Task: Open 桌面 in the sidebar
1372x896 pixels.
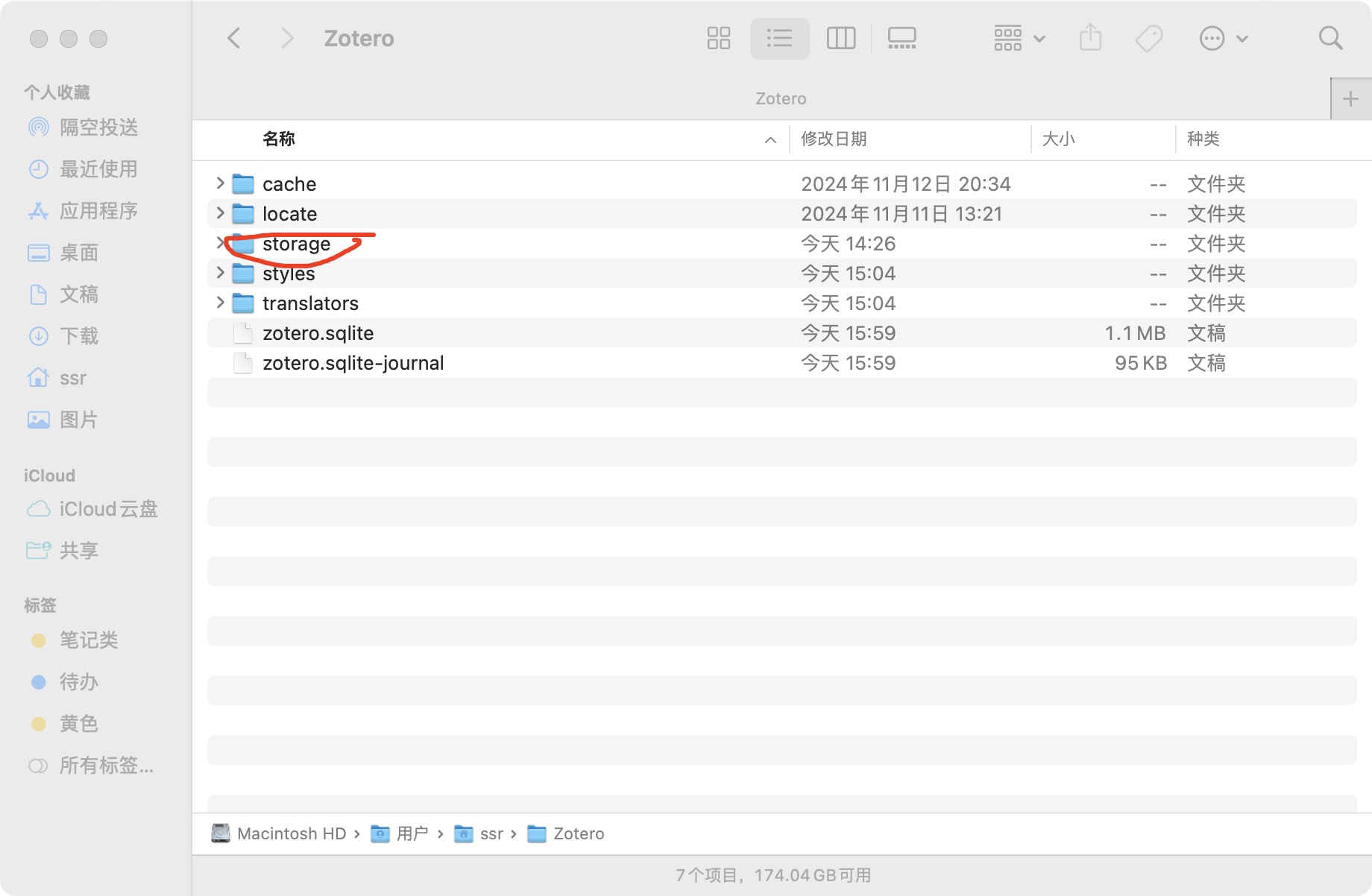Action: click(x=64, y=253)
